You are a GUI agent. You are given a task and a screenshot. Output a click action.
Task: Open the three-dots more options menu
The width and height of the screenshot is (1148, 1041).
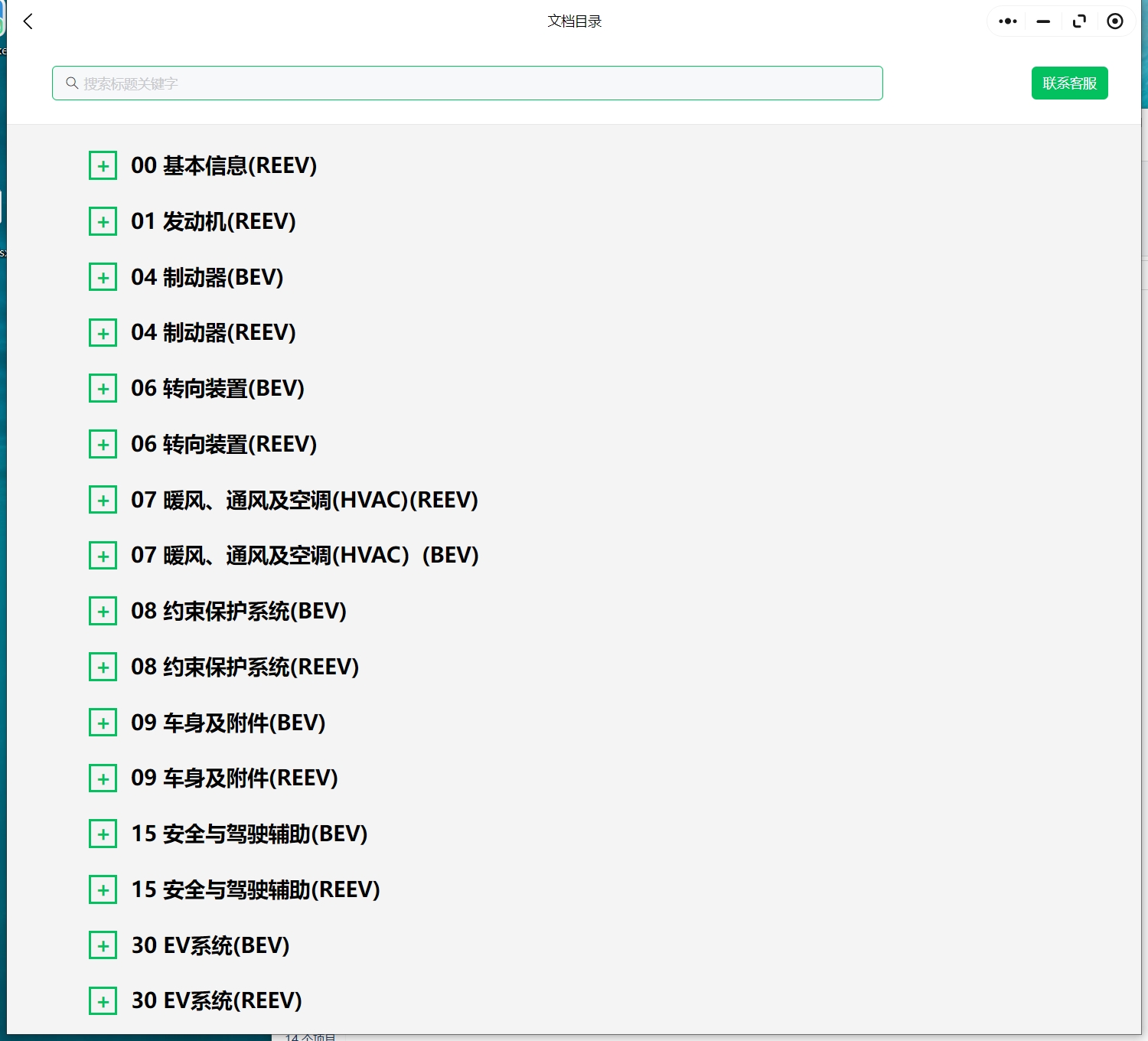click(x=1008, y=21)
